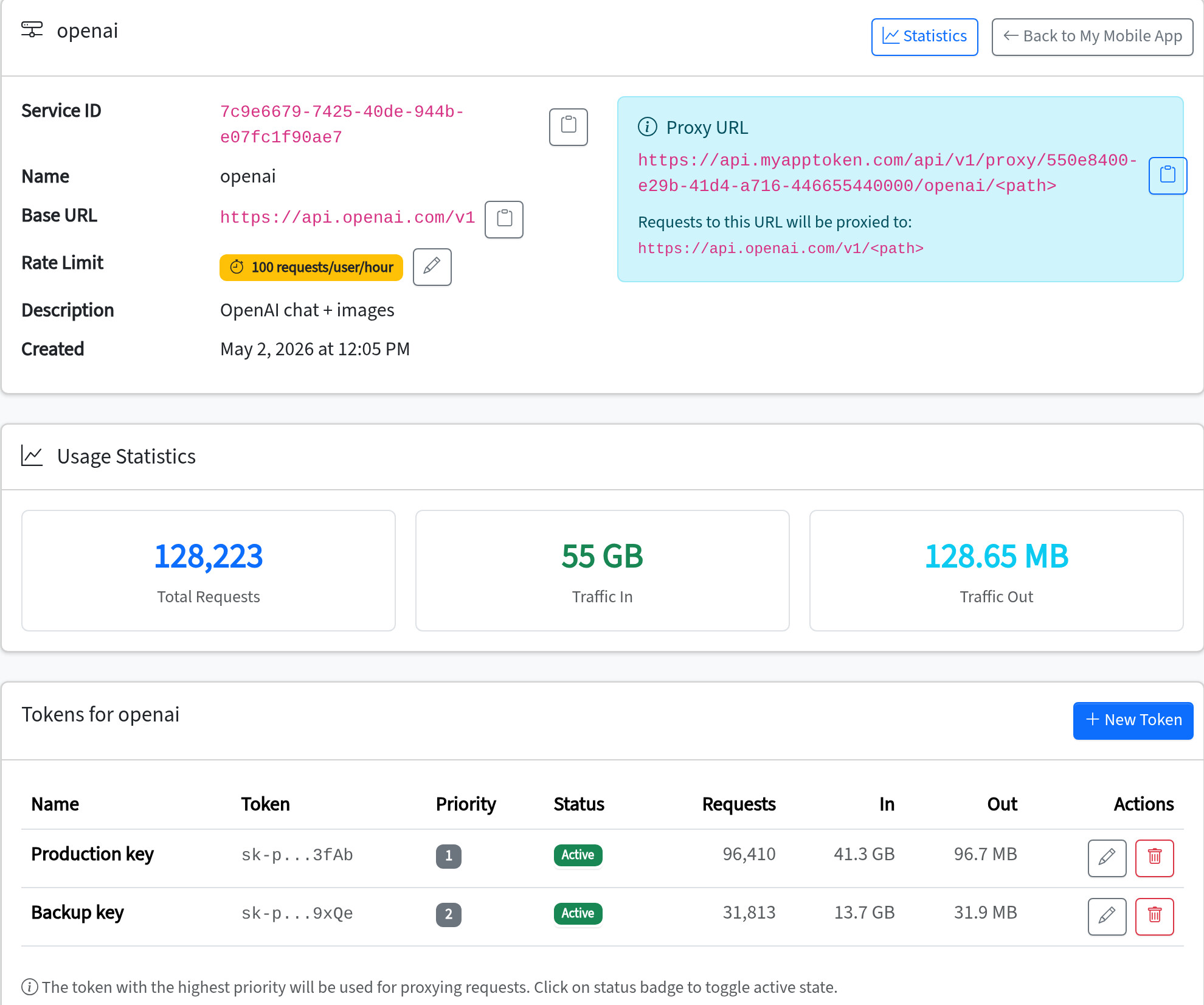Click the 41.3 GB In cell
The width and height of the screenshot is (1204, 1005).
[x=864, y=854]
